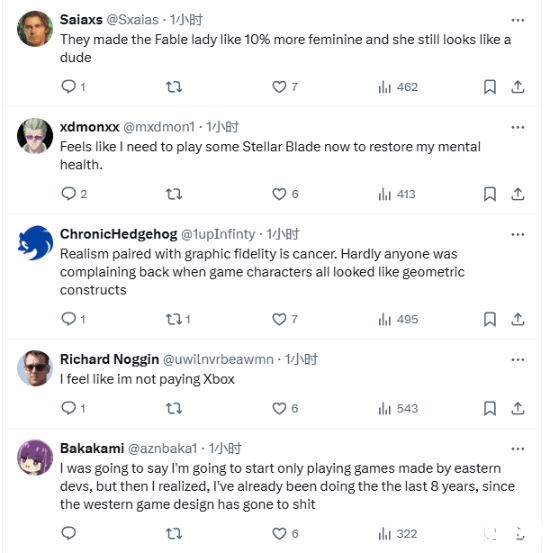
Task: Open ChronicHedgehog's Sonic avatar profile
Action: pyautogui.click(x=35, y=243)
